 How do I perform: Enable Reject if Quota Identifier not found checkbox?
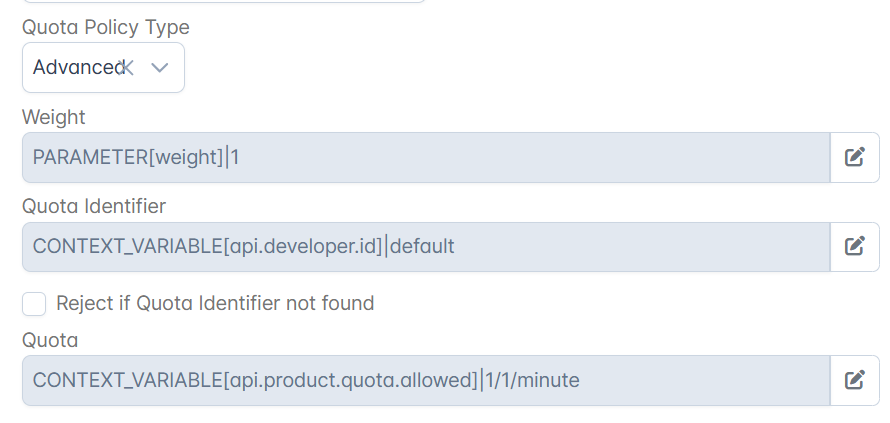[34, 304]
